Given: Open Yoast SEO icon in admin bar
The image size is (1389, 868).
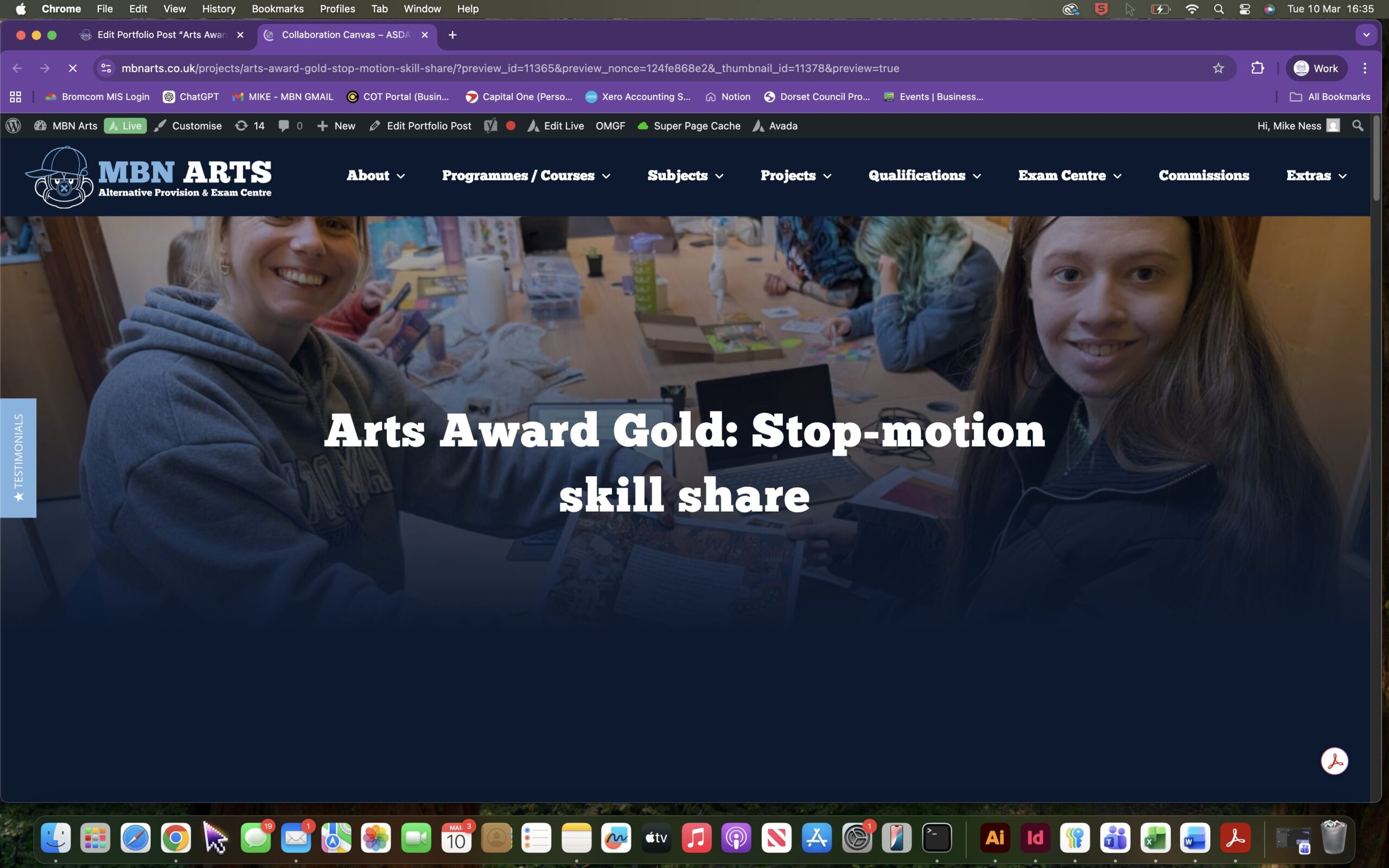Looking at the screenshot, I should click(x=490, y=126).
